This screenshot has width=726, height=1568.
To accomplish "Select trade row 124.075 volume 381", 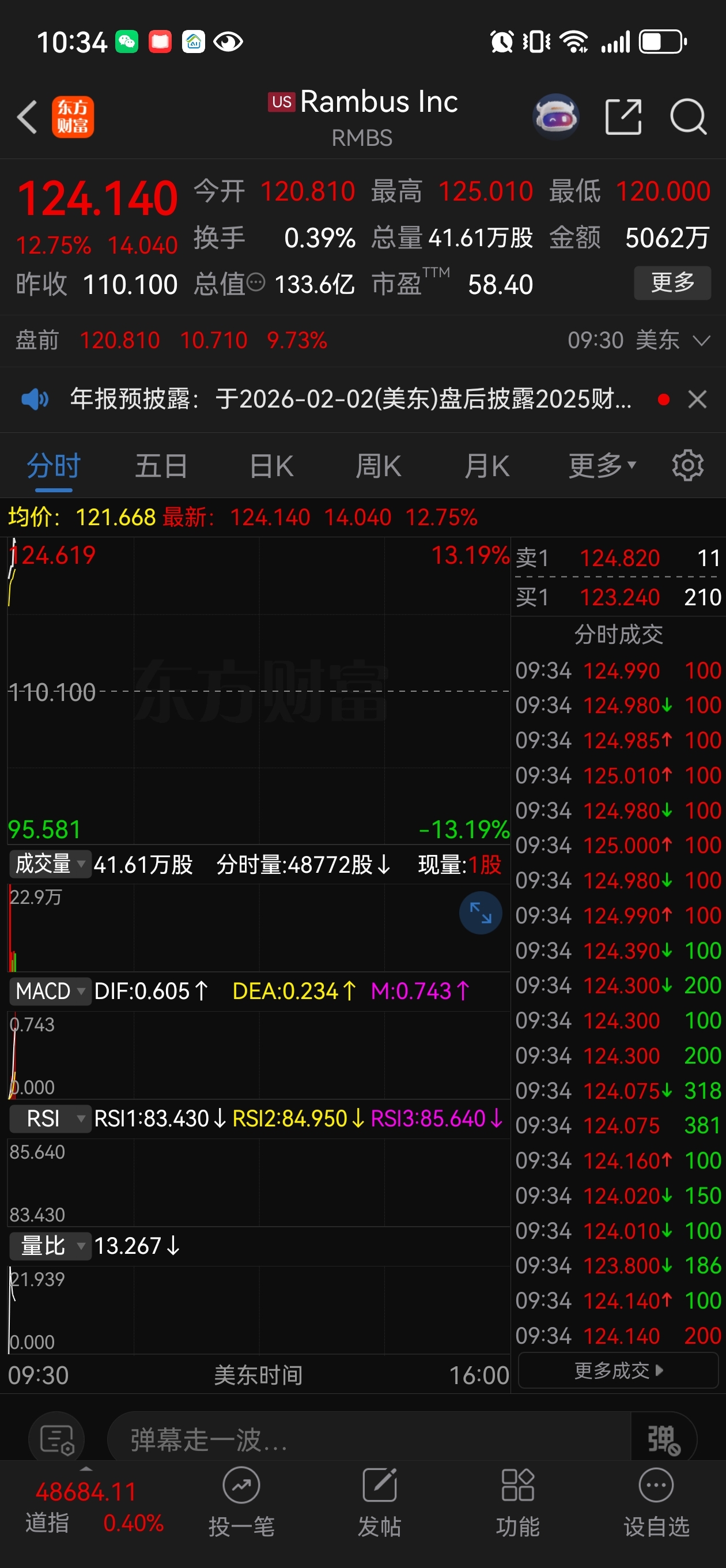I will [x=618, y=1125].
